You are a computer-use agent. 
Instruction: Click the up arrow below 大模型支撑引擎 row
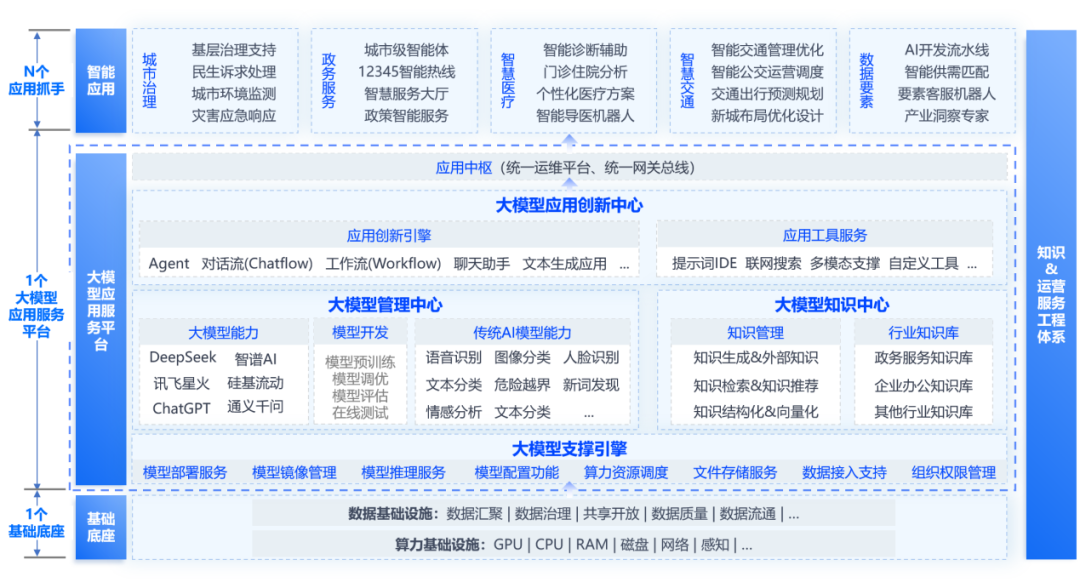coord(569,488)
